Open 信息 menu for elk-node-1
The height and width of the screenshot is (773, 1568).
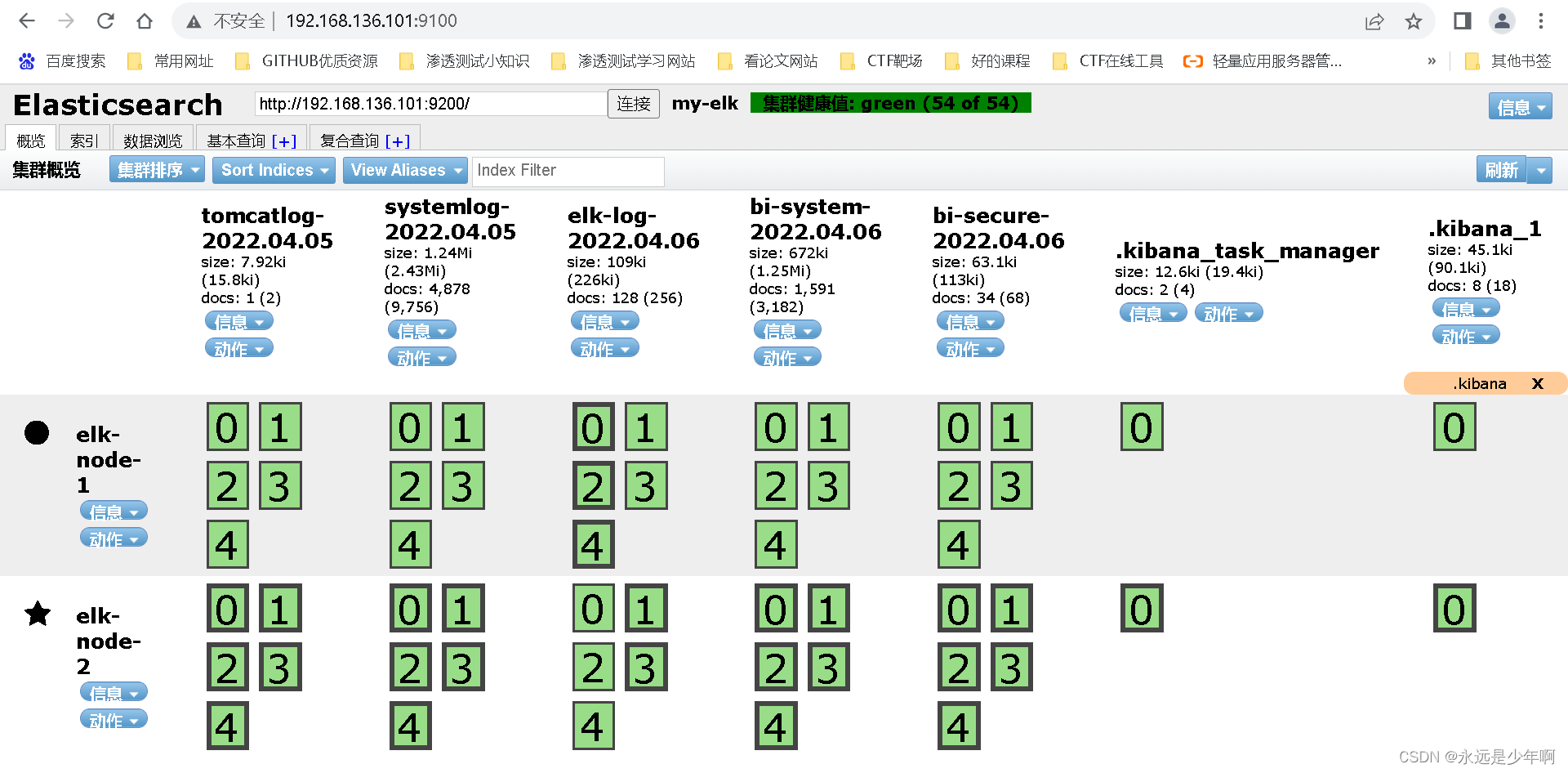point(114,512)
